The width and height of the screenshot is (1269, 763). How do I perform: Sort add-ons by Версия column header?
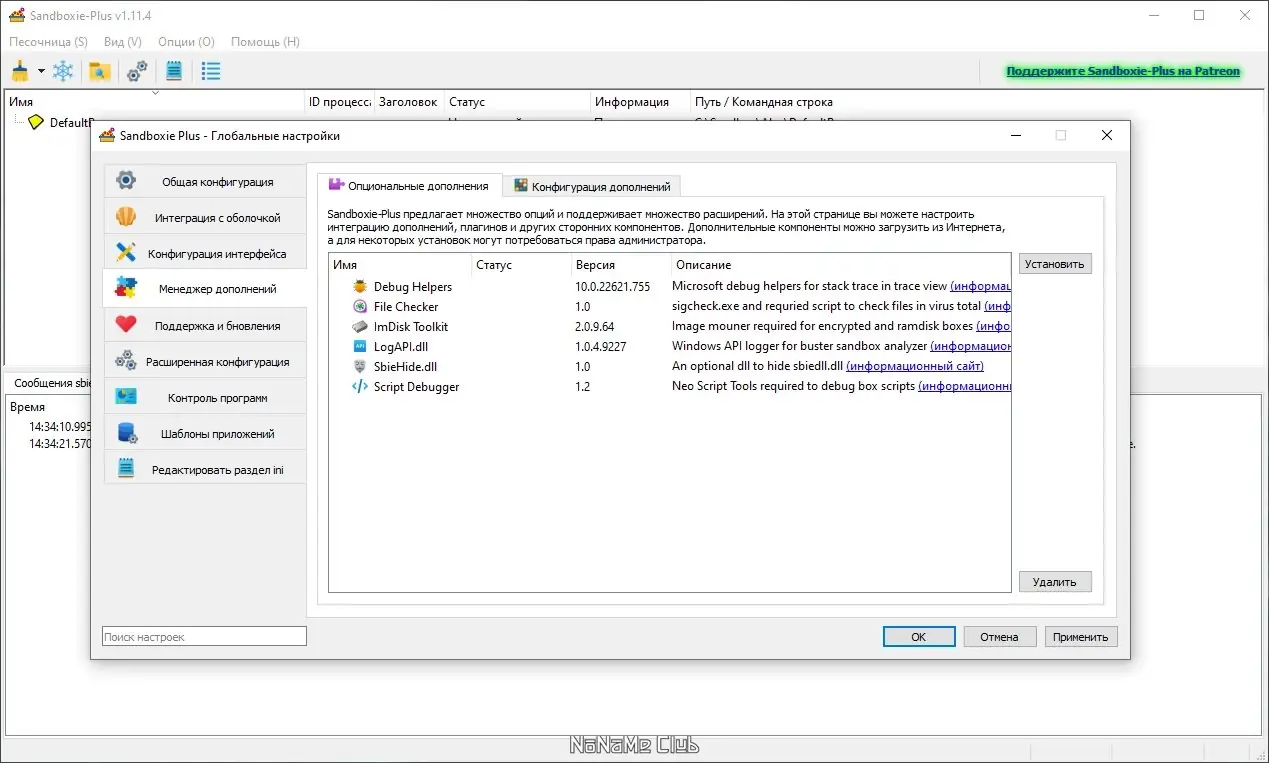pos(620,265)
